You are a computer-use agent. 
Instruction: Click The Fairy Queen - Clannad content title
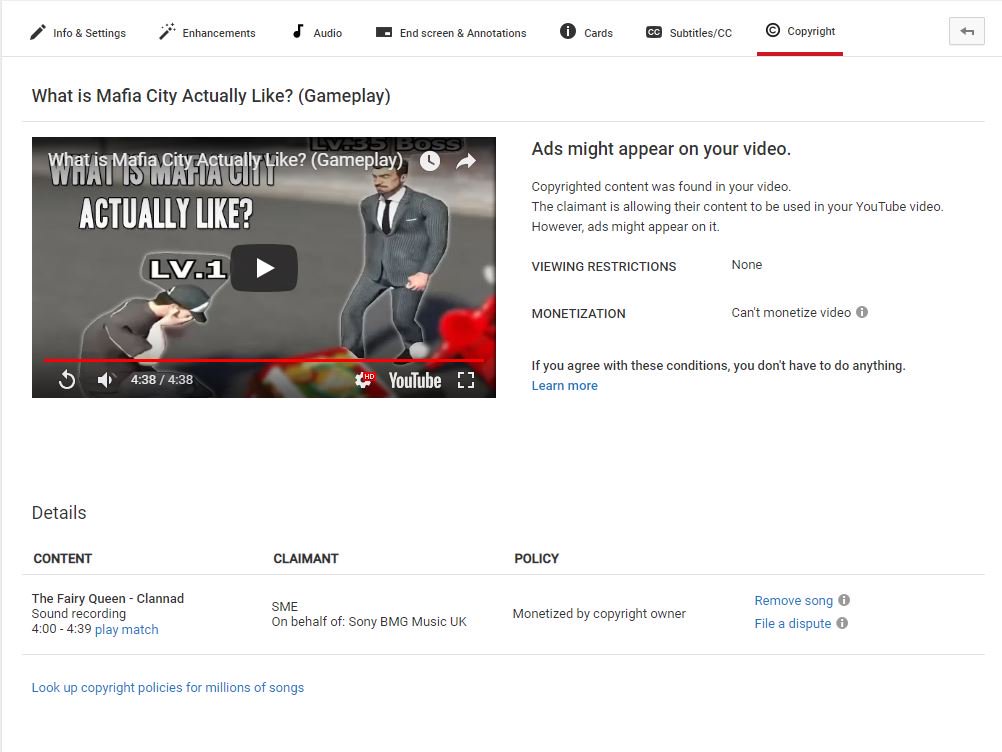(x=108, y=599)
